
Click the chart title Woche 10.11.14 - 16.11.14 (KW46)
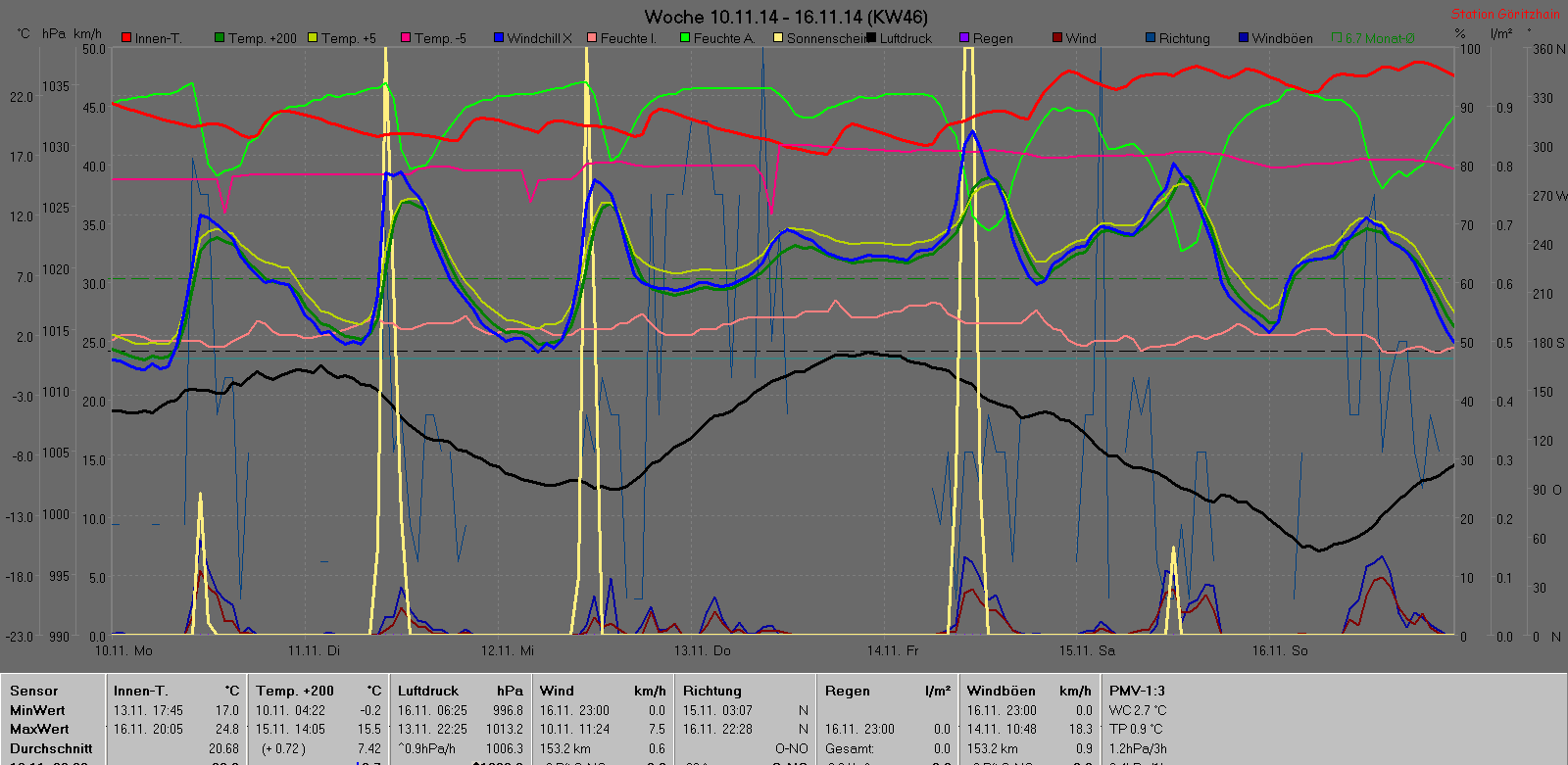[786, 17]
